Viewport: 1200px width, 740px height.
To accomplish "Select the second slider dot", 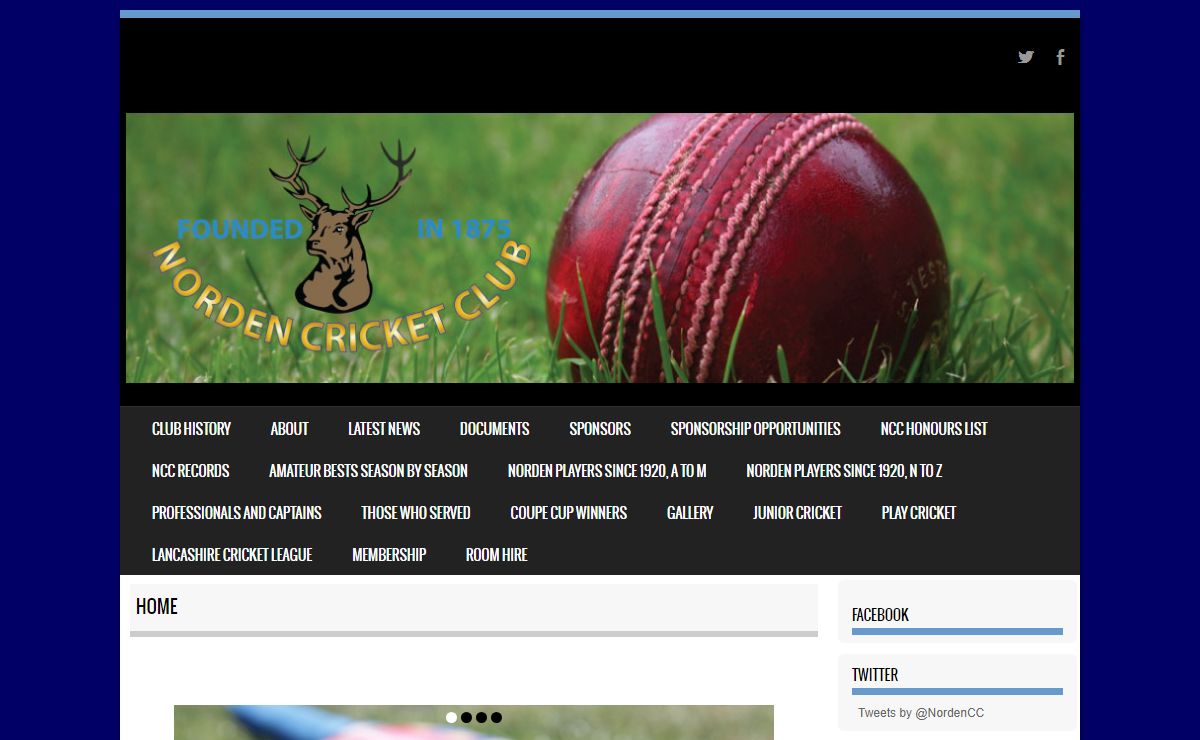I will (466, 717).
